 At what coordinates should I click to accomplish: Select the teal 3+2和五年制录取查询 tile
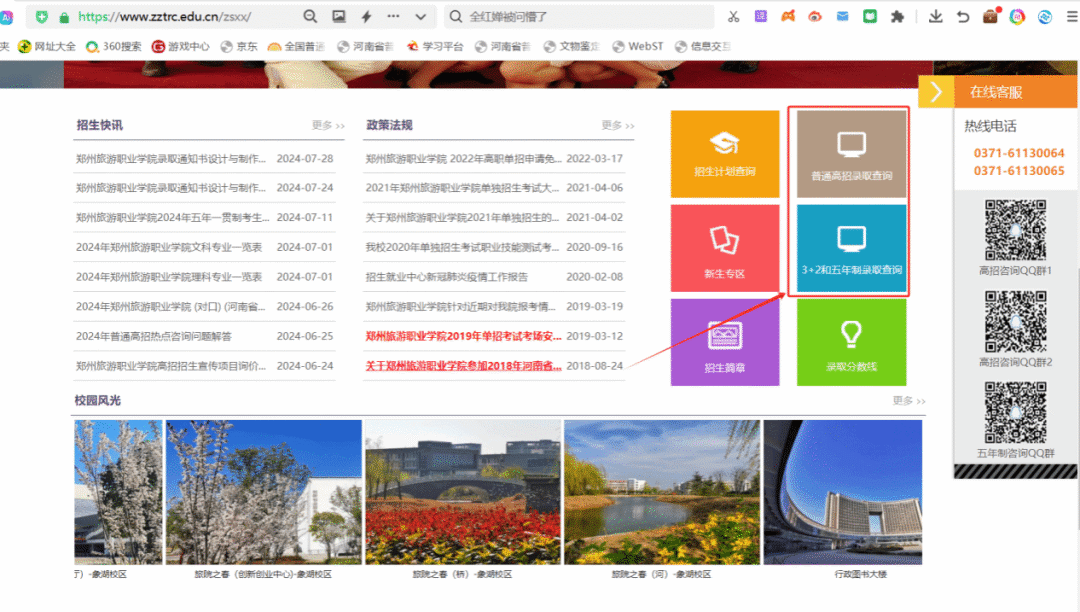(850, 248)
